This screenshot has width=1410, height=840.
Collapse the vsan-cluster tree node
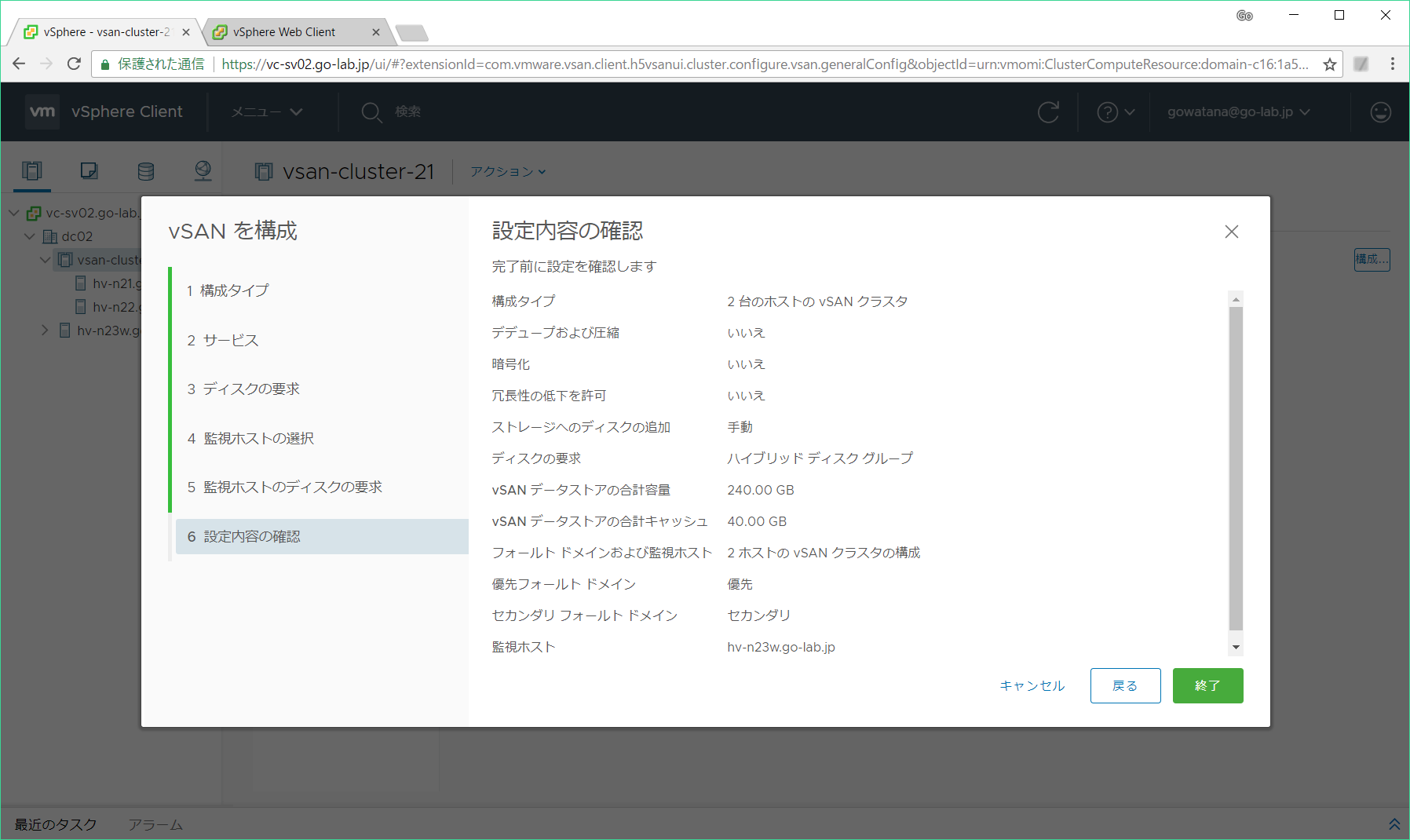point(46,260)
